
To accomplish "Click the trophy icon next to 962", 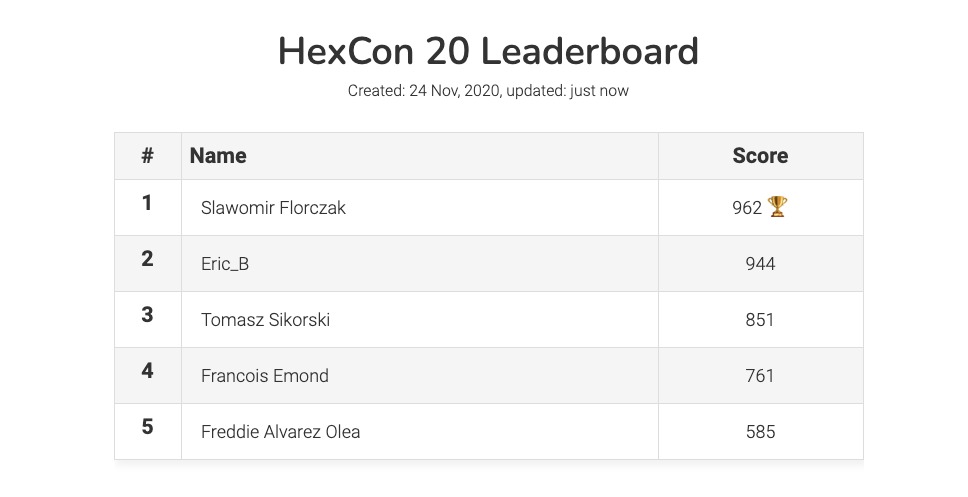I will point(778,207).
